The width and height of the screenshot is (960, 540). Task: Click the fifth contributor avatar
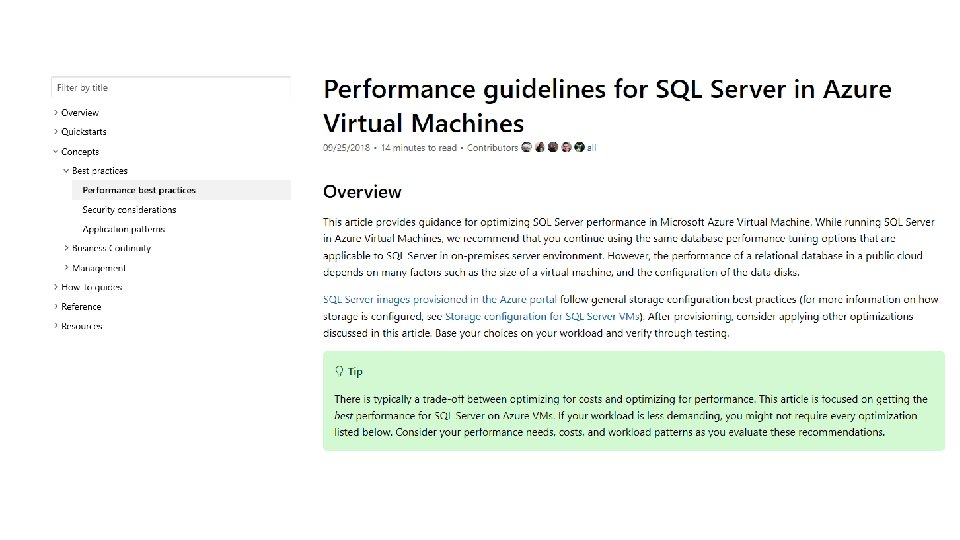click(x=579, y=148)
